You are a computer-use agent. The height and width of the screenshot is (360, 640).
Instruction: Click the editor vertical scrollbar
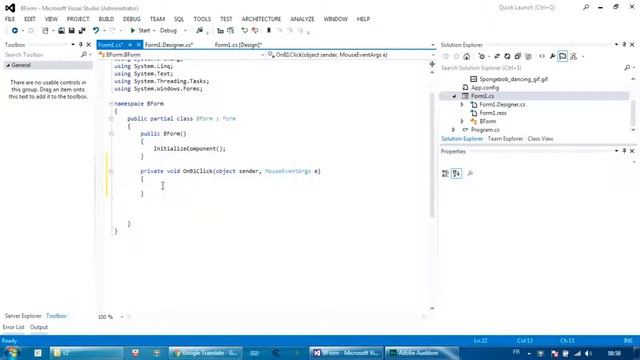click(x=432, y=155)
